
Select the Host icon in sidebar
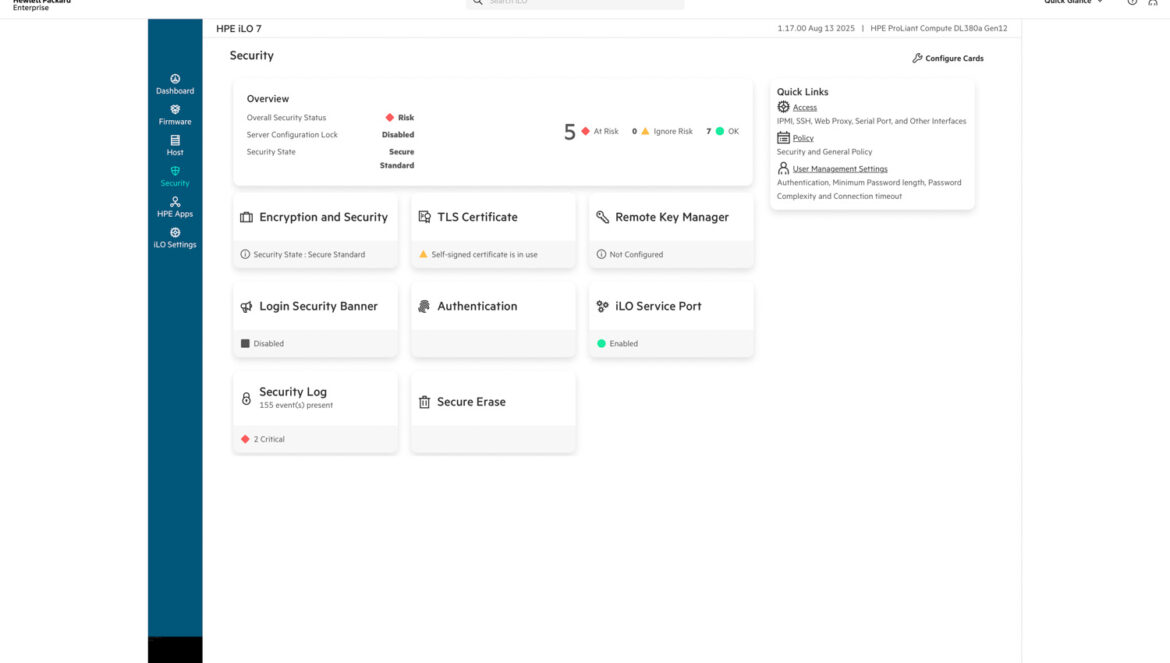175,140
